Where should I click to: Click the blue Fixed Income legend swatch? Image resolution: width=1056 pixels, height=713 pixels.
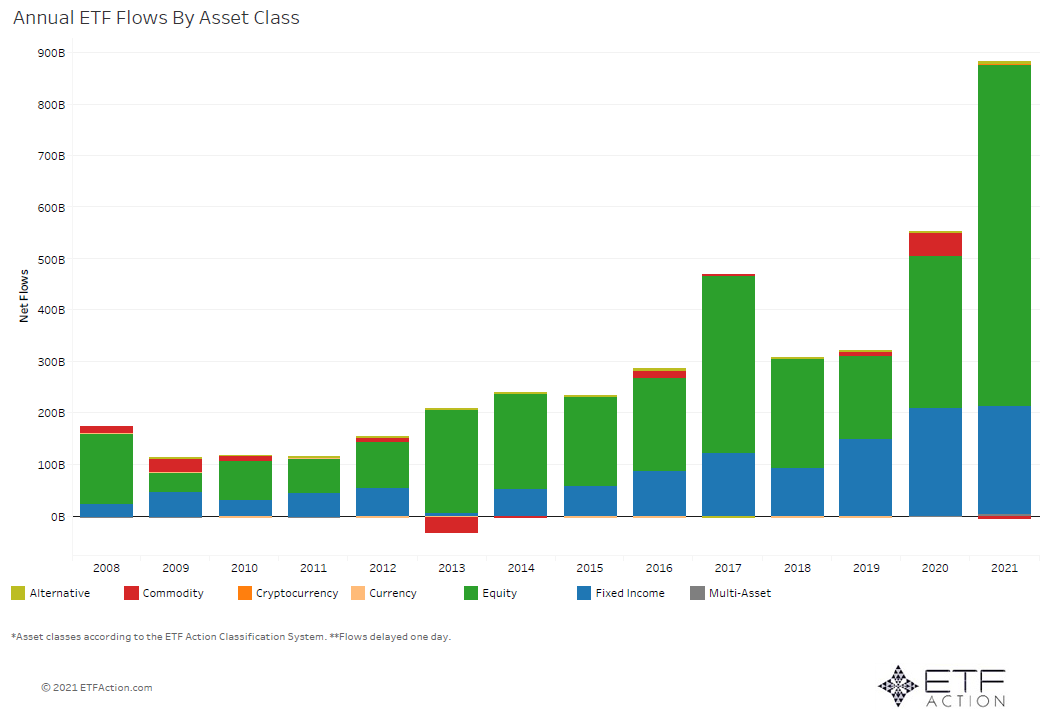pos(584,593)
